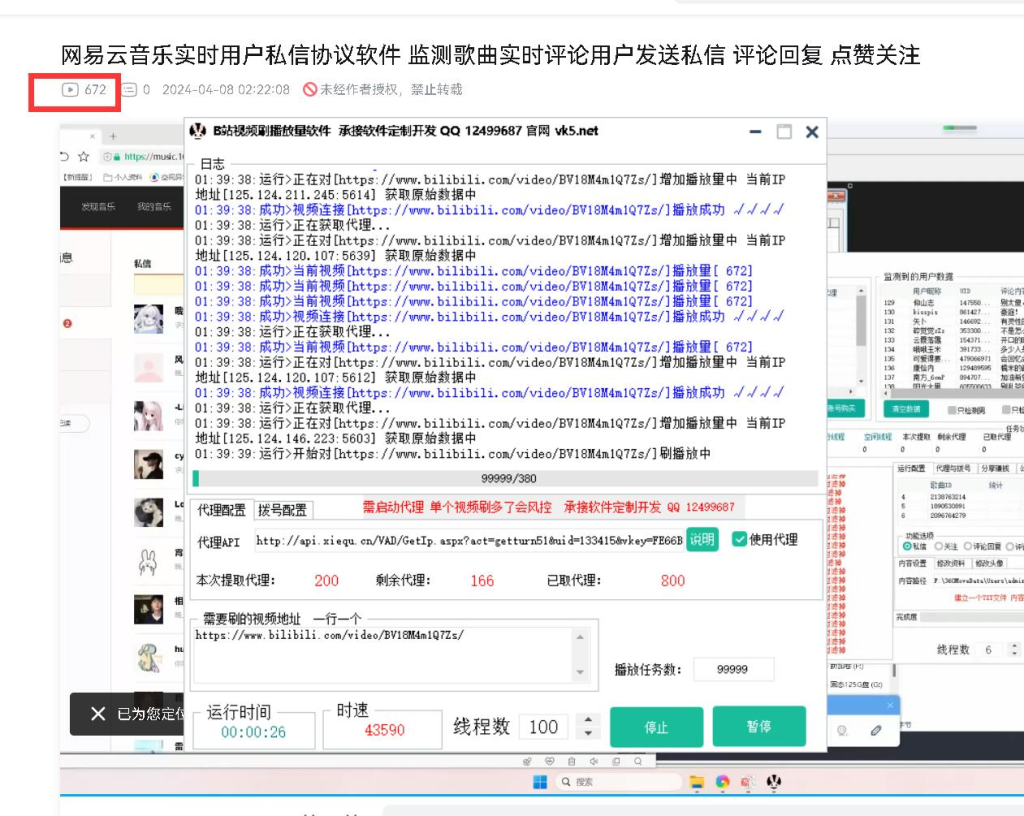Toggle the 使用代理 checkbox
The image size is (1024, 816).
(739, 539)
